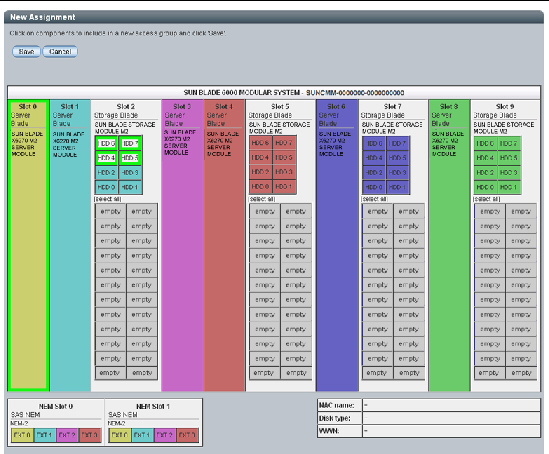
Task: Click select all under Slot 5 drives
Action: pos(262,199)
